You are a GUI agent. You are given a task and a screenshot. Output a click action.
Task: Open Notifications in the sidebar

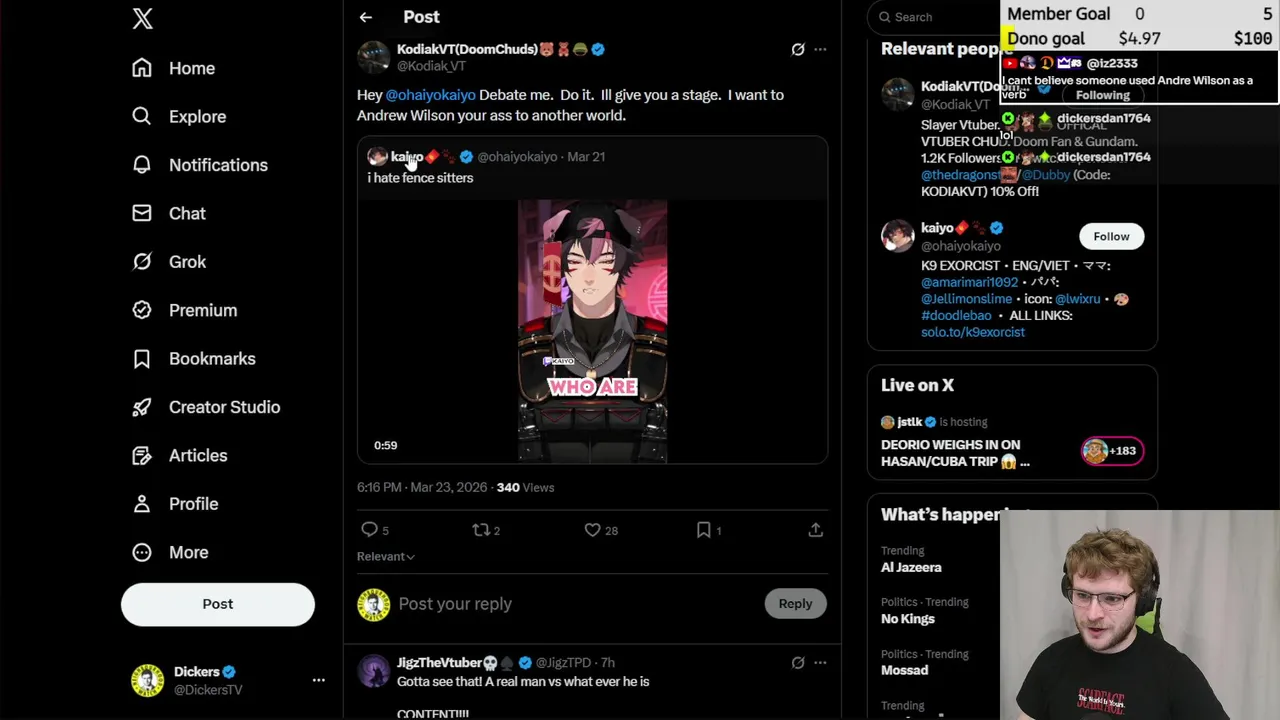tap(217, 165)
